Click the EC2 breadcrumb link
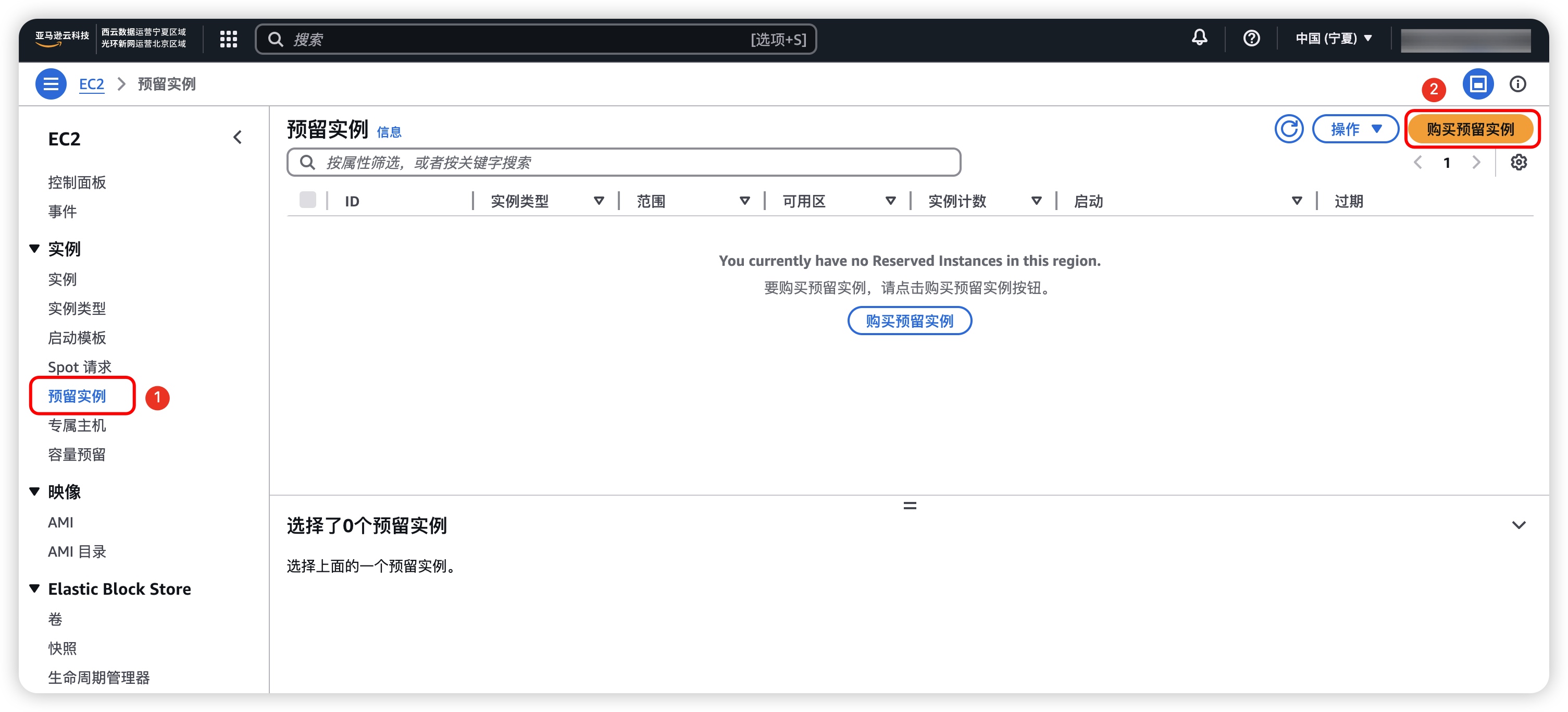Image resolution: width=1568 pixels, height=712 pixels. point(91,84)
